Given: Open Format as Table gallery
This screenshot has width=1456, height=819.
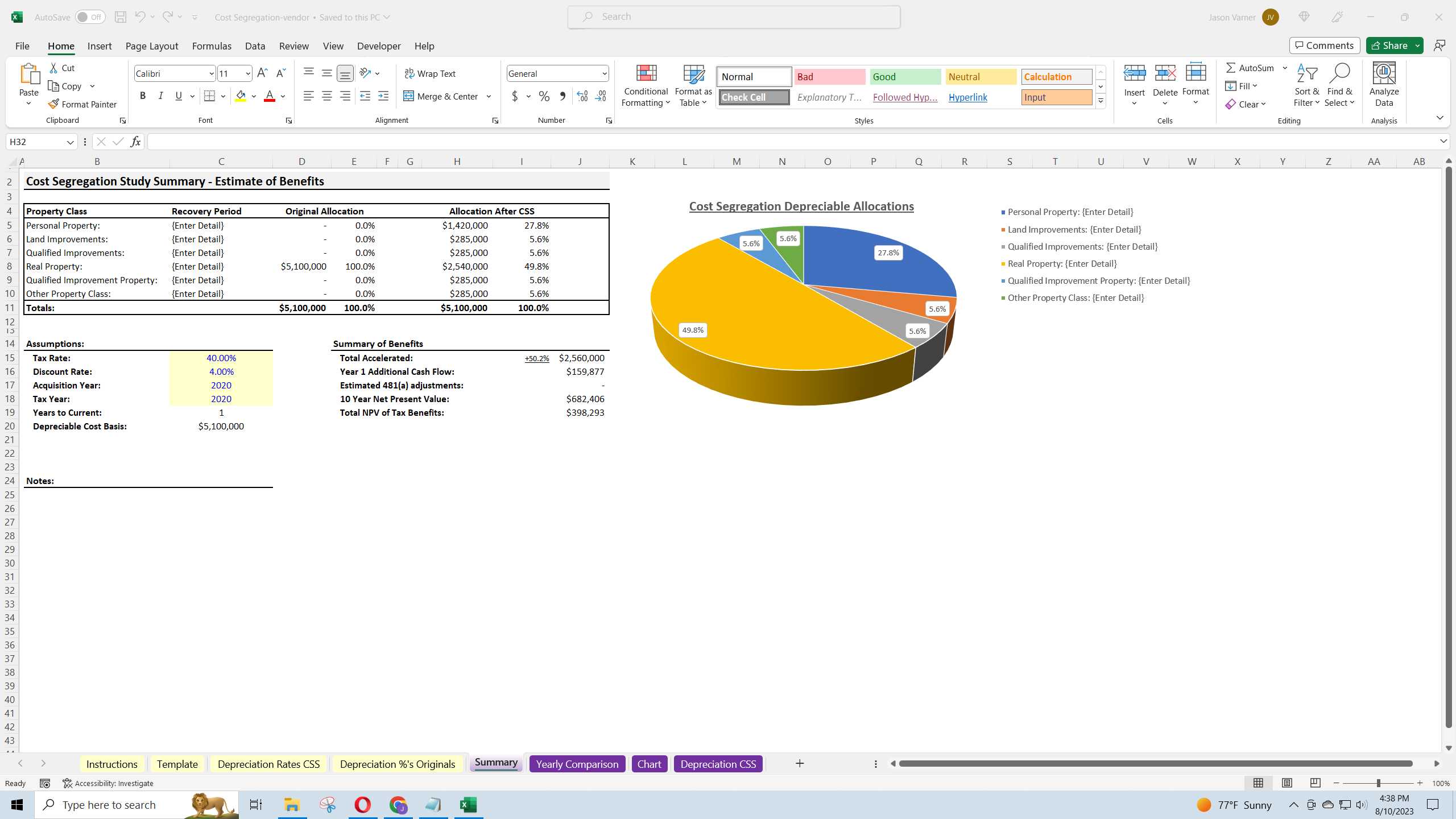Looking at the screenshot, I should [693, 85].
